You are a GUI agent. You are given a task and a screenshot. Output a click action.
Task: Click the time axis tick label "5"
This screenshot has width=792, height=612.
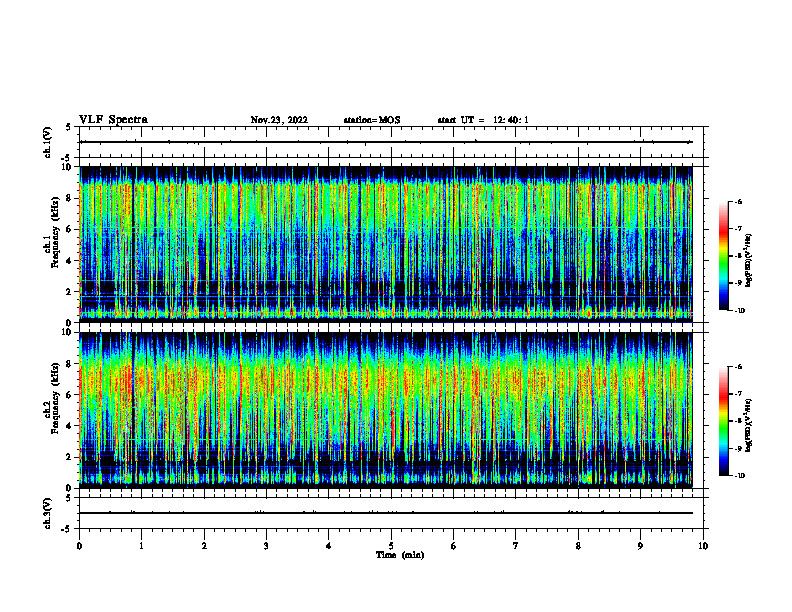click(x=391, y=546)
